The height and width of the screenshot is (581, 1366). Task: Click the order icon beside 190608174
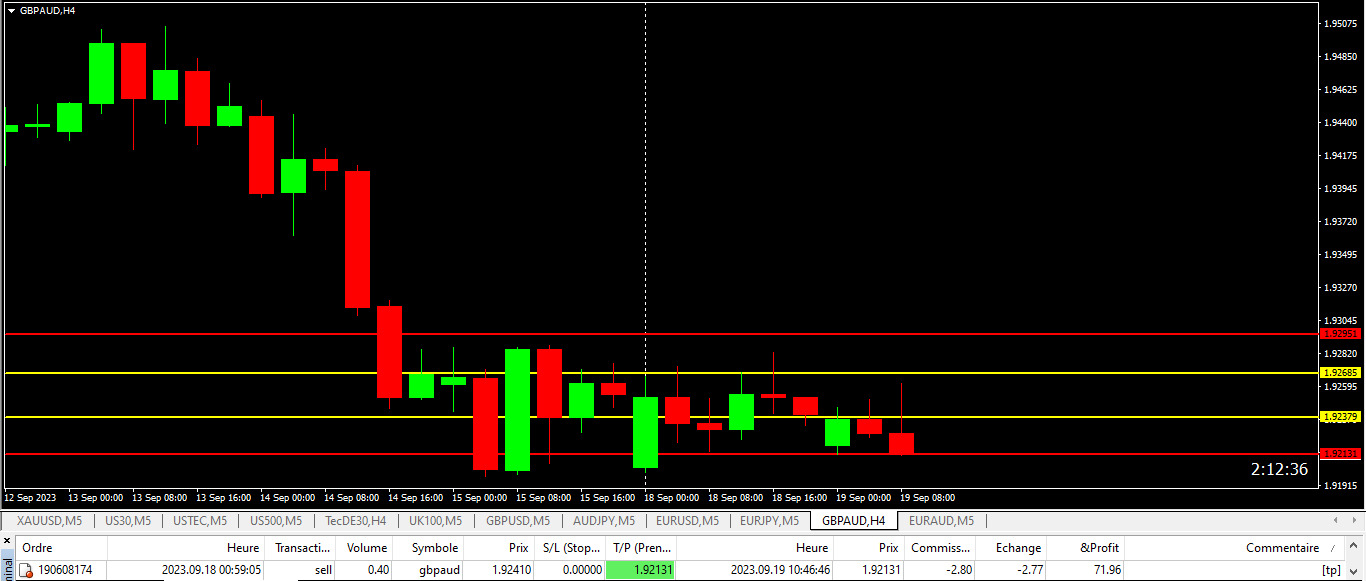pos(27,570)
